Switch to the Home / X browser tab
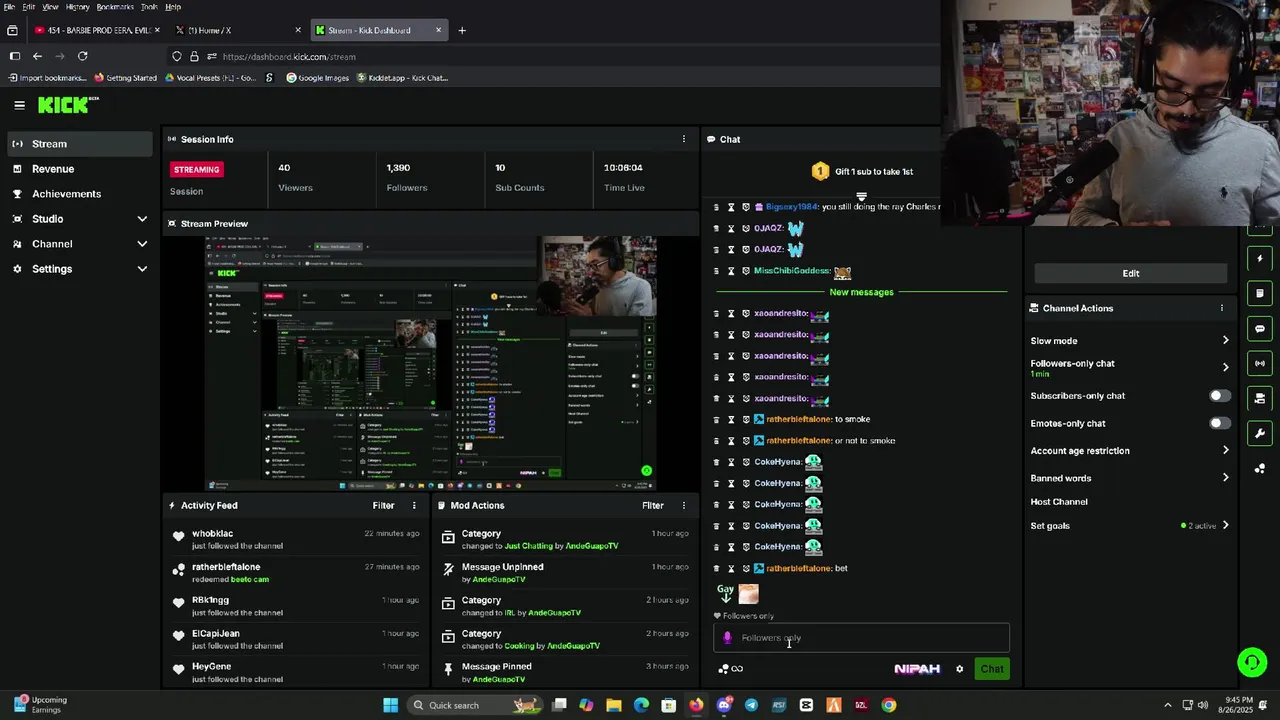The image size is (1280, 720). point(238,30)
